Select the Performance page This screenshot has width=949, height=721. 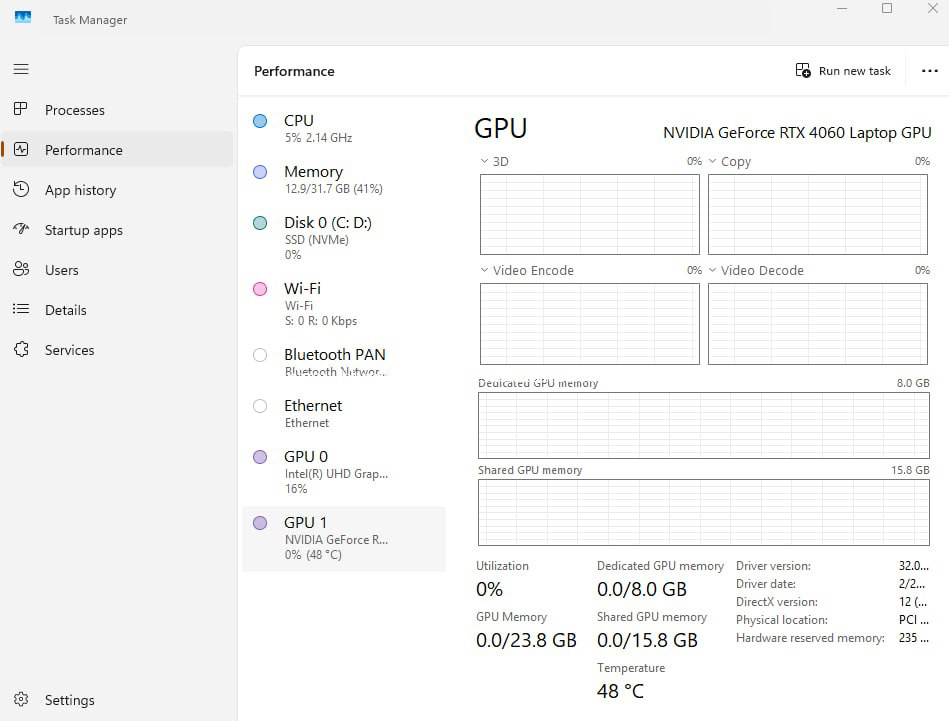(117, 150)
